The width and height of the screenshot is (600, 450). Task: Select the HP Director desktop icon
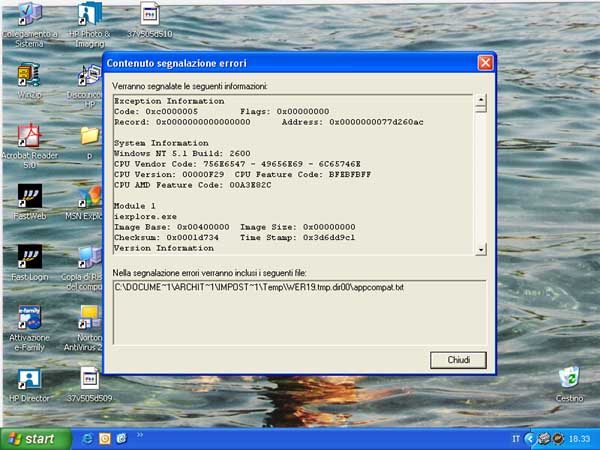pos(29,385)
